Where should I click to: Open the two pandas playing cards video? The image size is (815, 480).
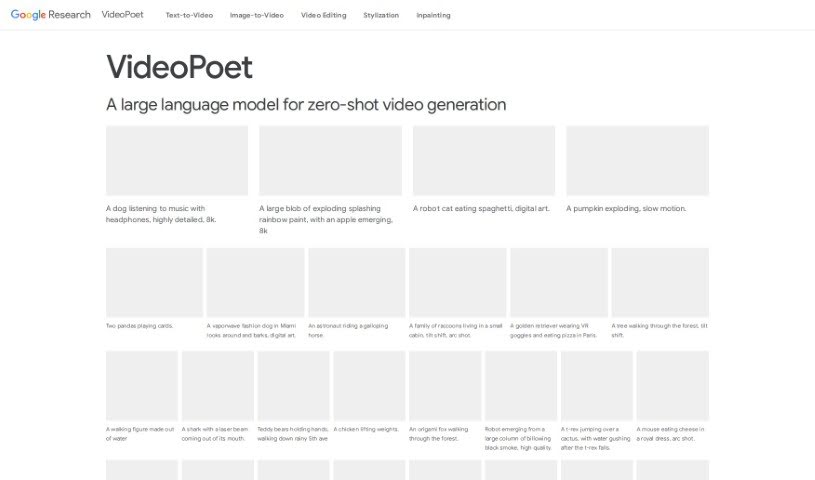154,282
